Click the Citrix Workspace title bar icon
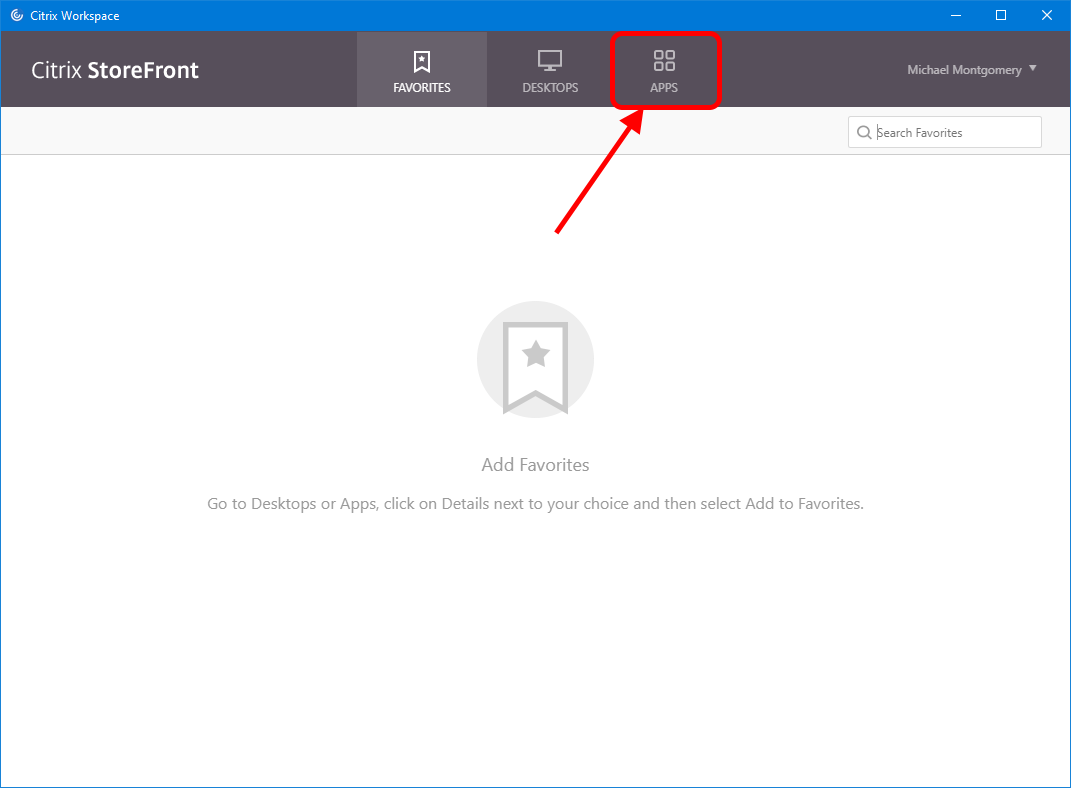 (17, 15)
